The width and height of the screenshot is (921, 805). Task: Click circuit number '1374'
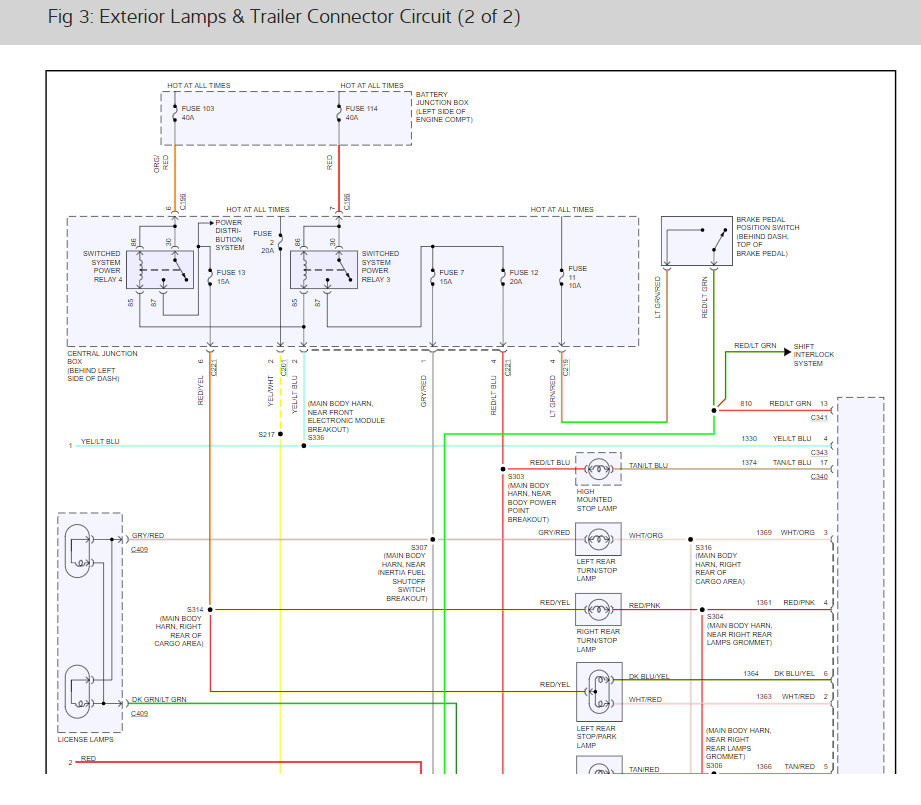pos(749,463)
